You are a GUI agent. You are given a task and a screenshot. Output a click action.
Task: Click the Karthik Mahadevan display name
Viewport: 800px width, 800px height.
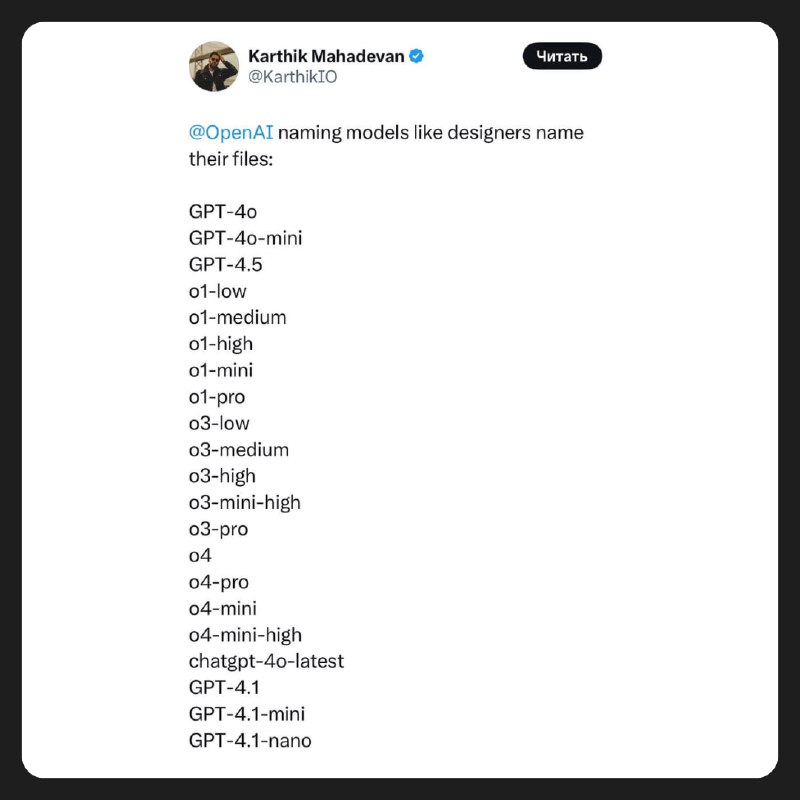point(326,56)
